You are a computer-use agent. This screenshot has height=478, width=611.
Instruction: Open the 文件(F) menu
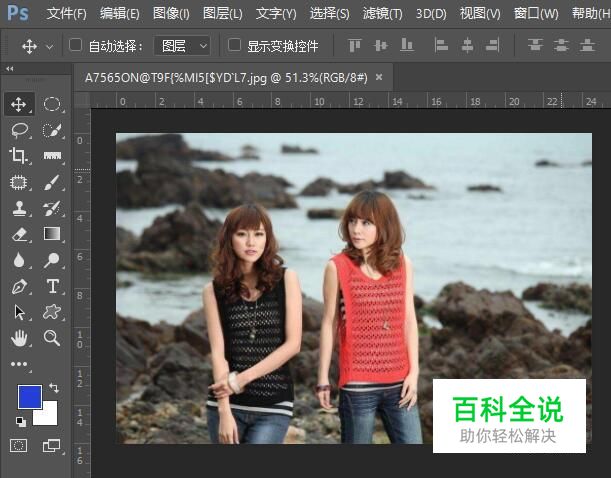click(66, 14)
